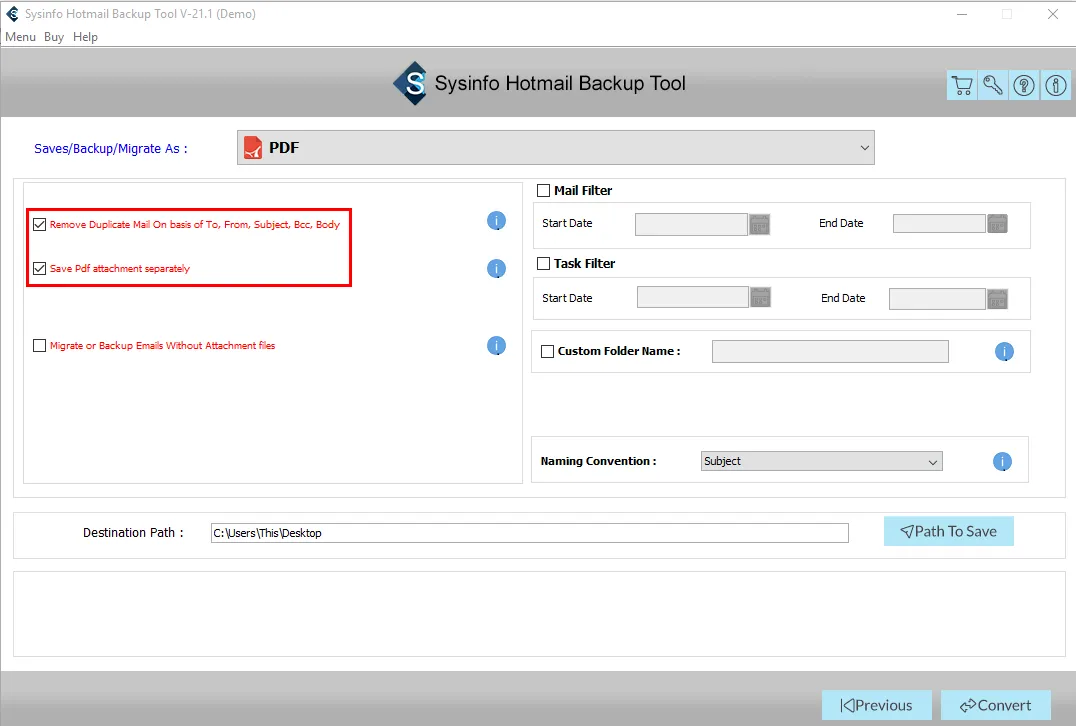Open the Saves/Backup/Migrate As PDF dropdown
Screen dimensions: 1076x726
(x=556, y=148)
